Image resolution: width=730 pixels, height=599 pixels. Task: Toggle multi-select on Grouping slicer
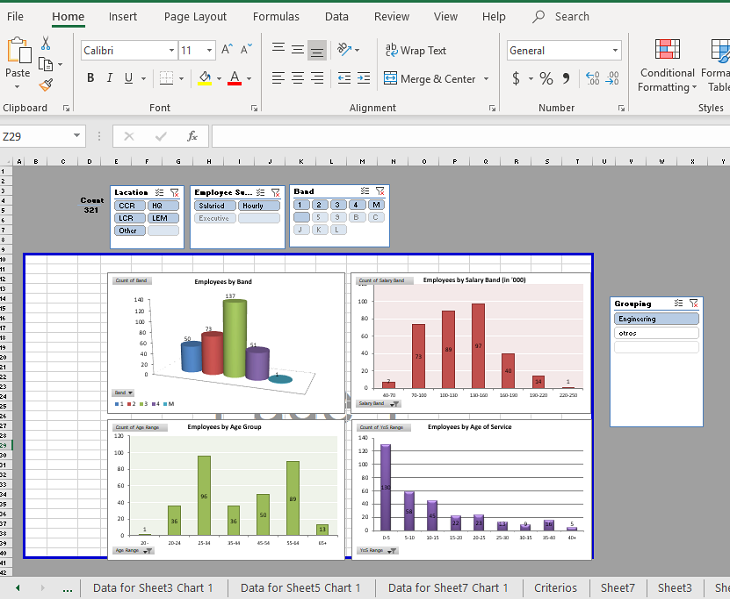[x=679, y=303]
